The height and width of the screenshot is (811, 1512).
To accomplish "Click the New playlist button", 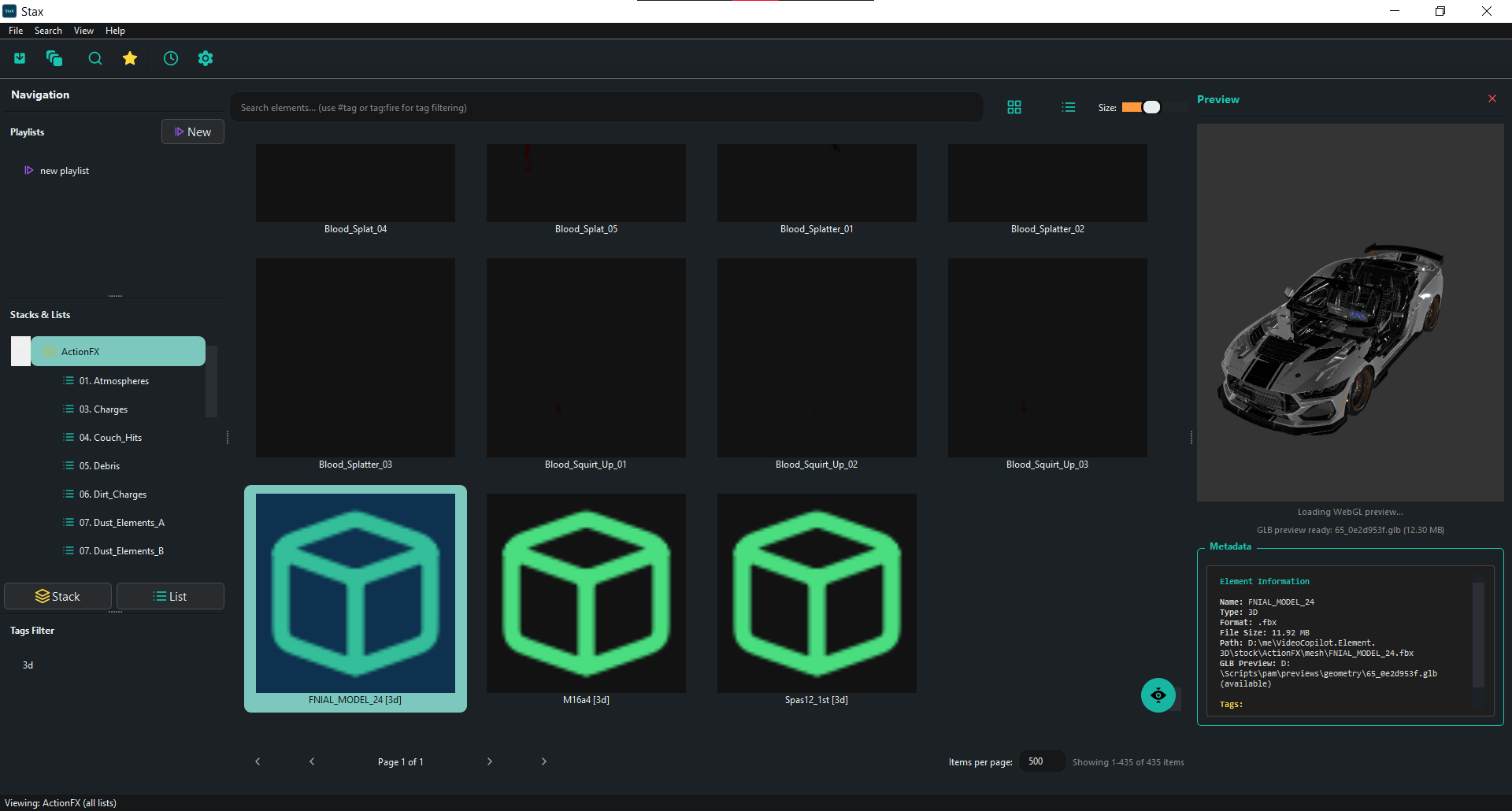I will (x=193, y=132).
